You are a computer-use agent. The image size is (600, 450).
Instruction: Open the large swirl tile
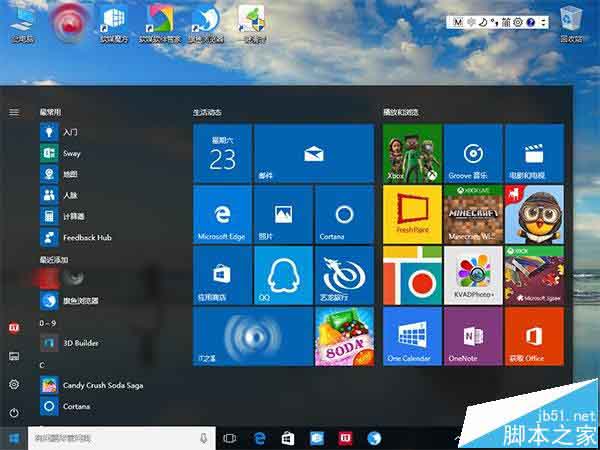253,336
